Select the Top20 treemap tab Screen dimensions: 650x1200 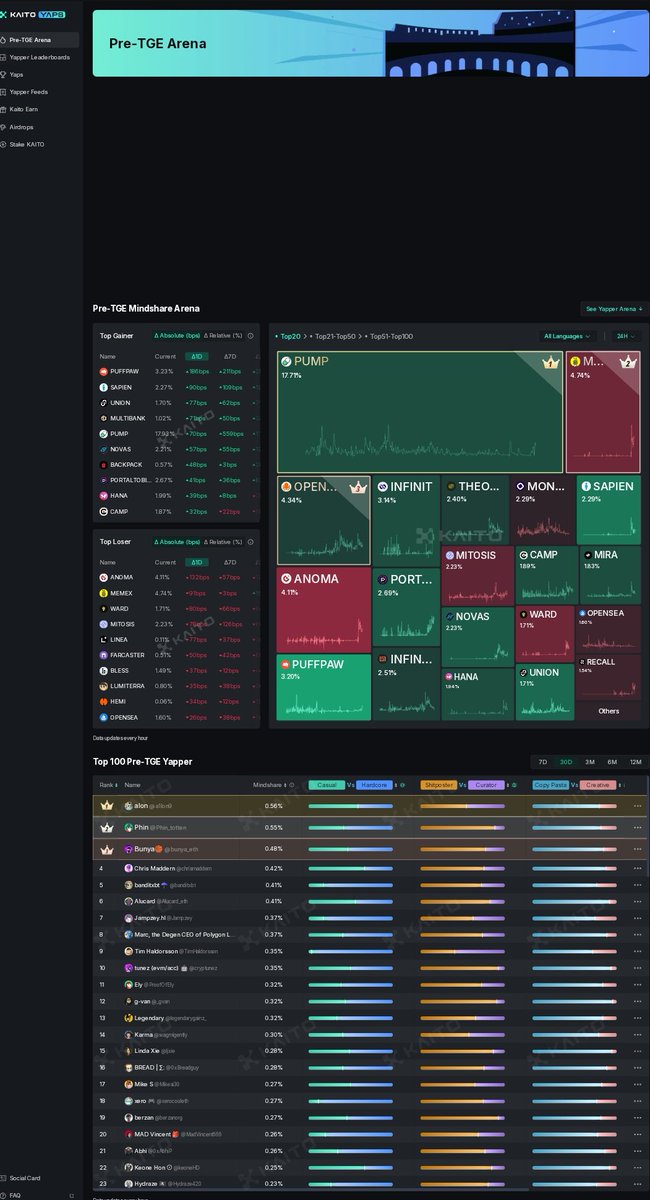[290, 337]
